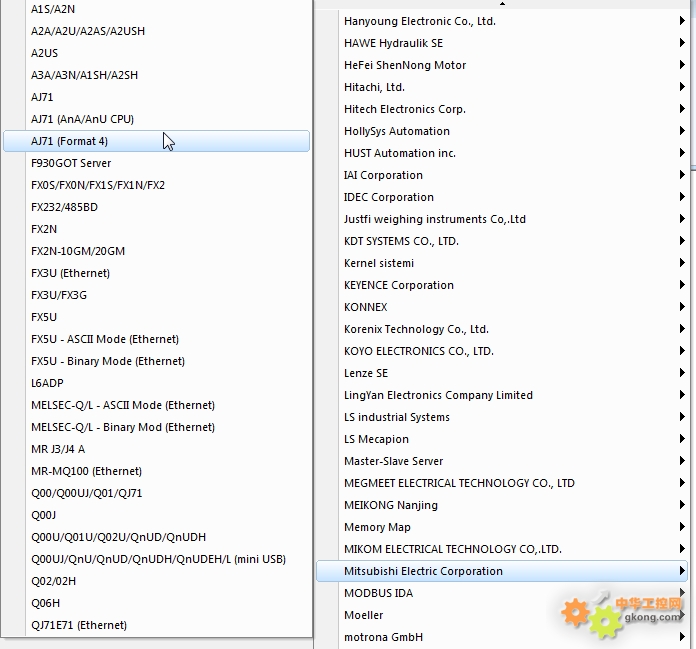Pick Q00U/Q01U/Q02U/QnUD/QnUDH driver
The image size is (696, 649).
click(156, 537)
